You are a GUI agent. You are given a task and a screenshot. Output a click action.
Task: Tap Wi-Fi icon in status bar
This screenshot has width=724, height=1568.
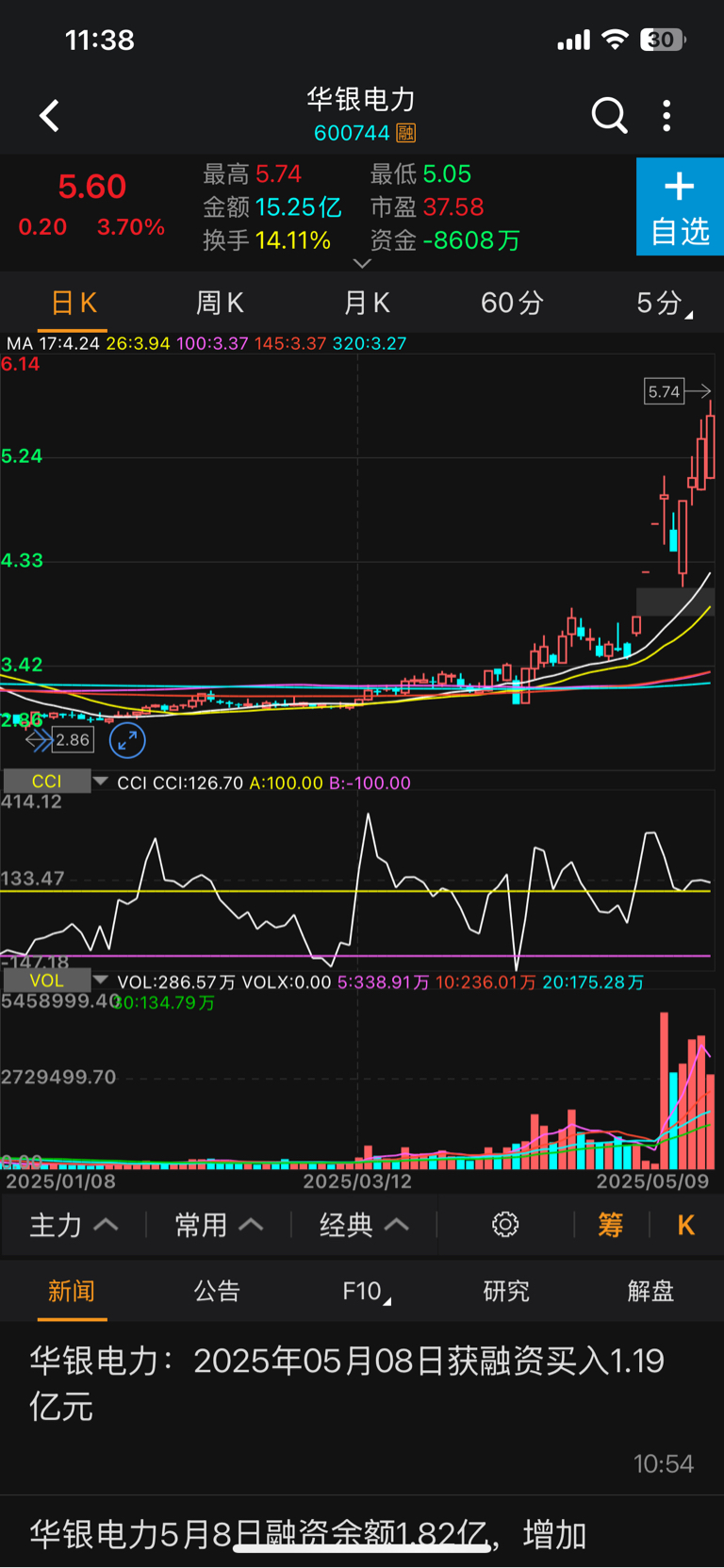[615, 40]
